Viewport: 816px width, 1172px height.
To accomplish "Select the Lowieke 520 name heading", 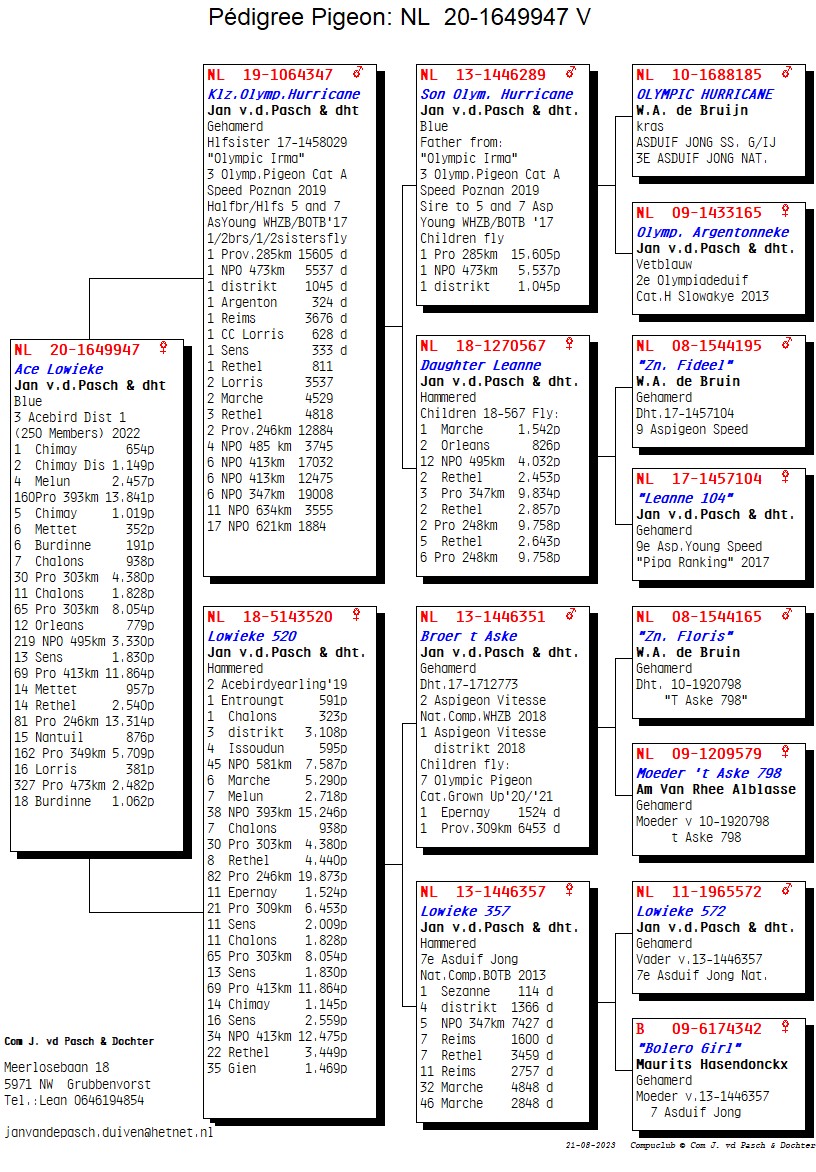I will pyautogui.click(x=251, y=636).
